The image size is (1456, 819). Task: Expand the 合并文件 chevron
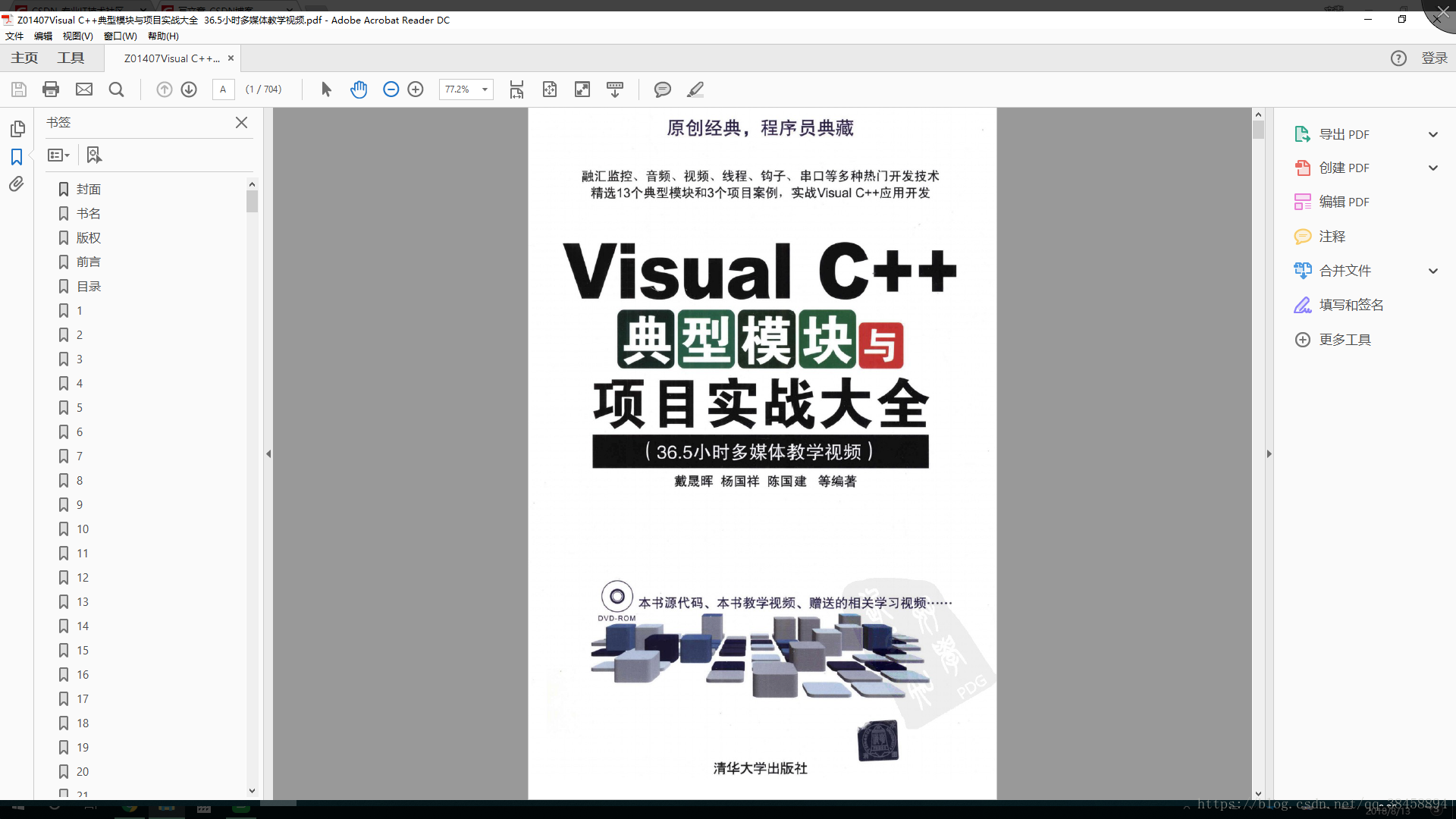pyautogui.click(x=1433, y=271)
